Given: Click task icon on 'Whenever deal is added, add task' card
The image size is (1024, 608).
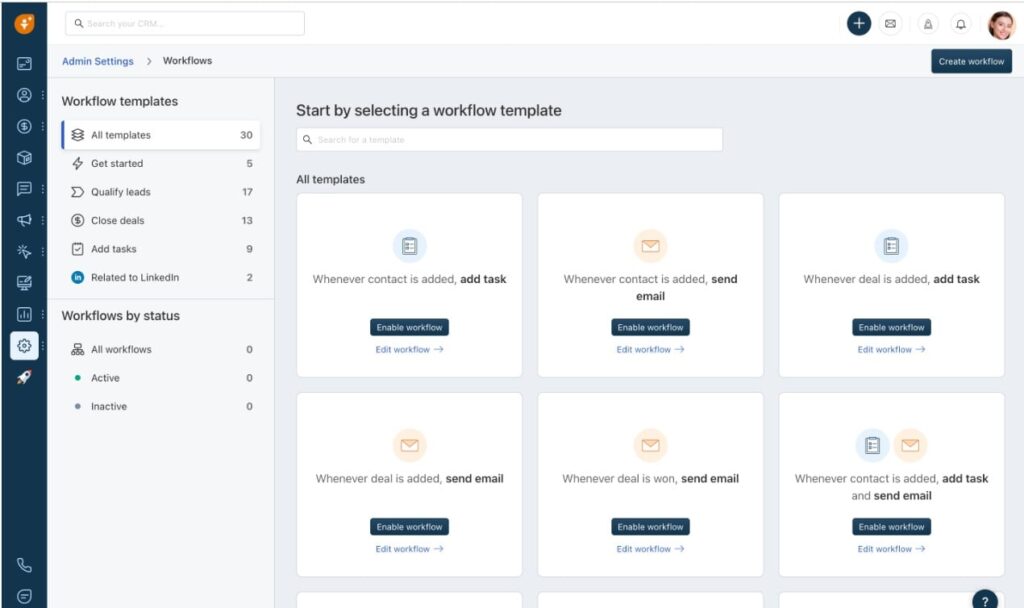Looking at the screenshot, I should tap(891, 246).
